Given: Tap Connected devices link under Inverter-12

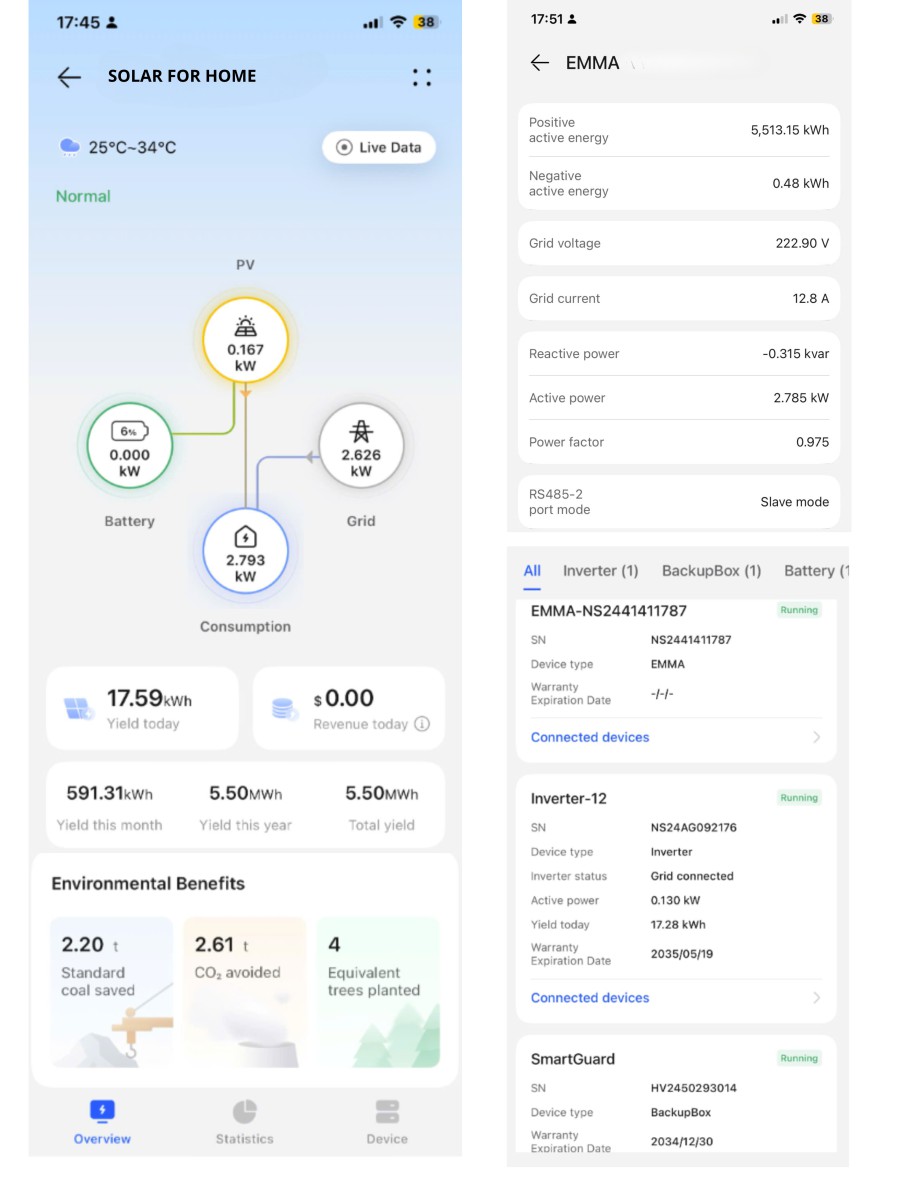Looking at the screenshot, I should pyautogui.click(x=590, y=997).
